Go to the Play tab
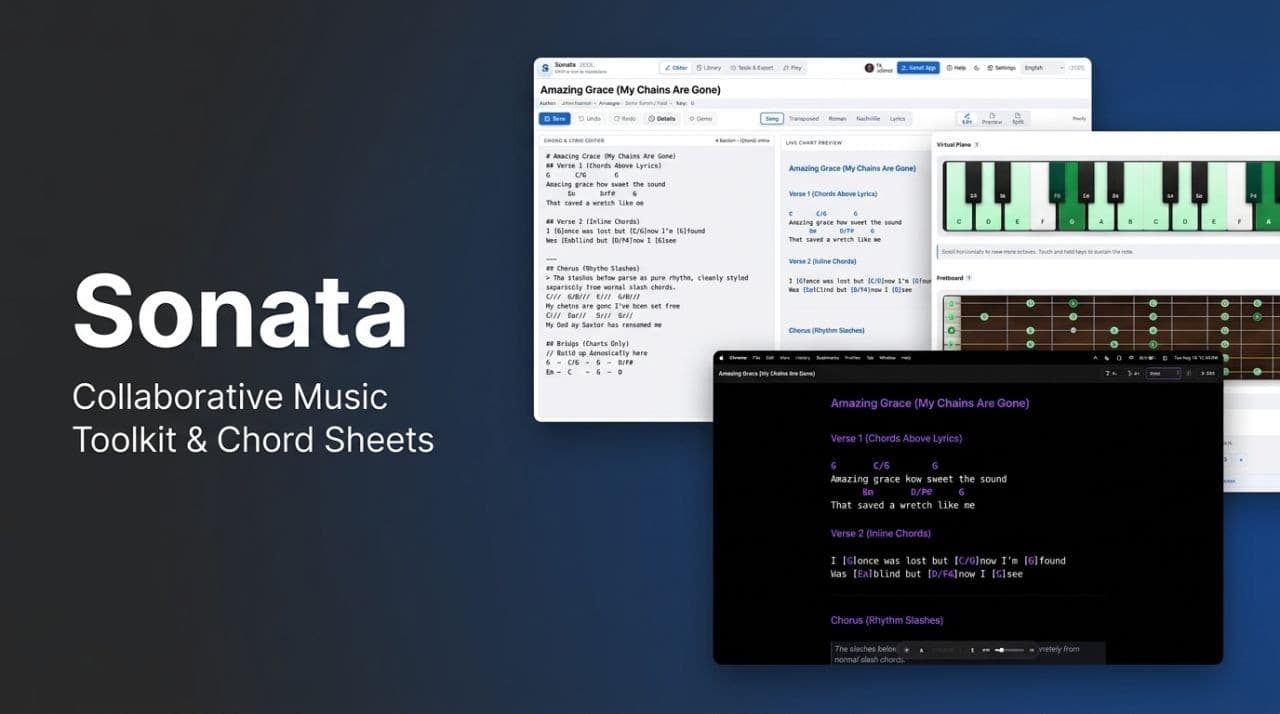 (x=791, y=68)
